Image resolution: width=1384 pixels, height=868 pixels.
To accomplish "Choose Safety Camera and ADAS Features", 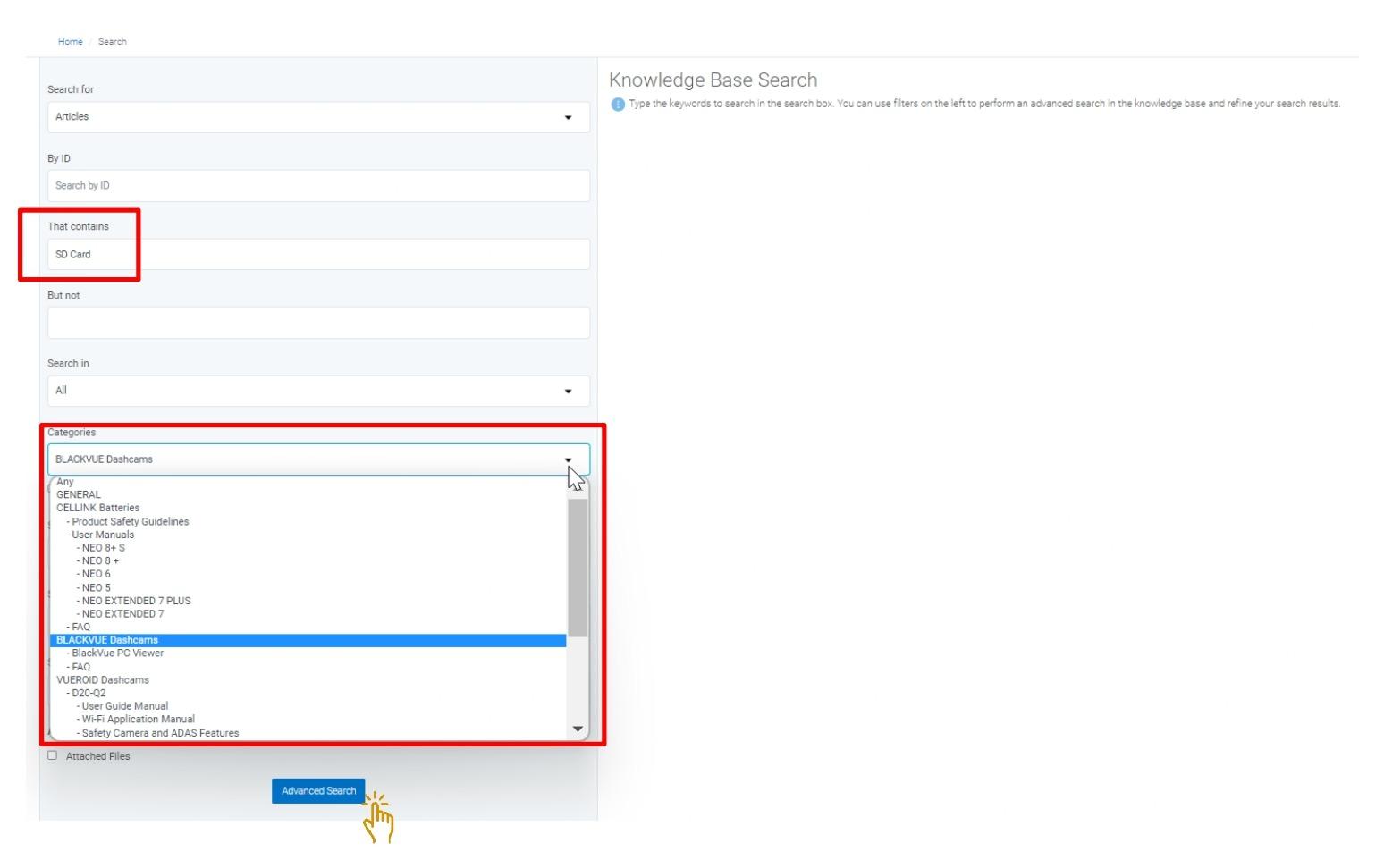I will pos(160,733).
